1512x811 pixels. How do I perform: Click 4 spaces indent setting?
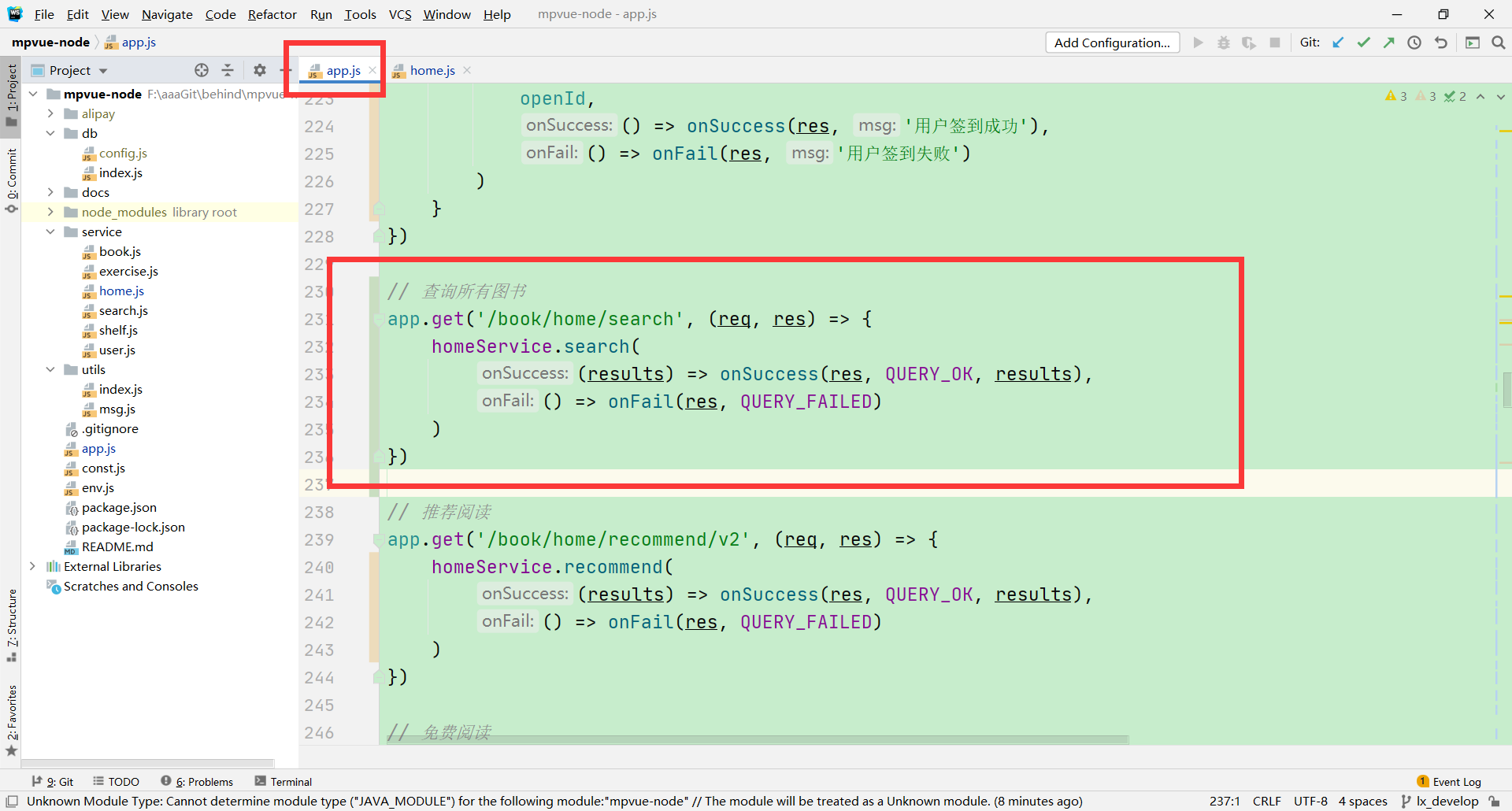1362,801
